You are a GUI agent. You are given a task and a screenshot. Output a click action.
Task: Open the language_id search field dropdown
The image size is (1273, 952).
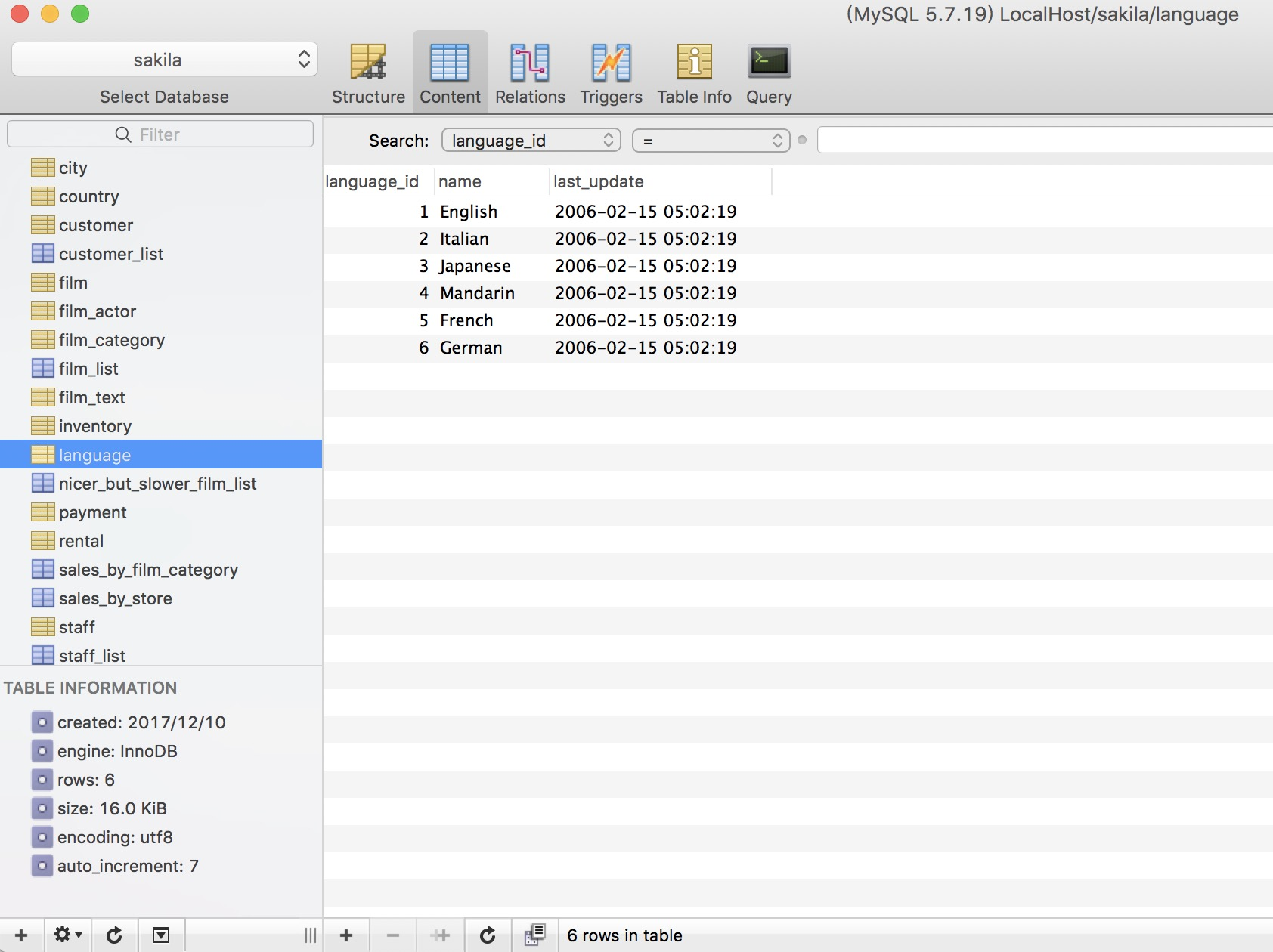tap(531, 141)
